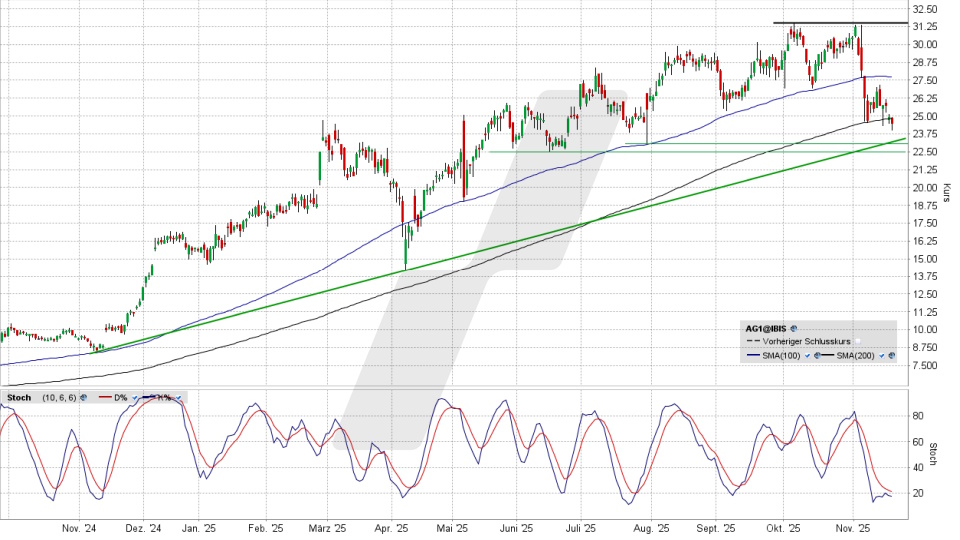This screenshot has height=540, width=960.
Task: Click the blue SMA(100) legend line swatch
Action: pyautogui.click(x=754, y=355)
